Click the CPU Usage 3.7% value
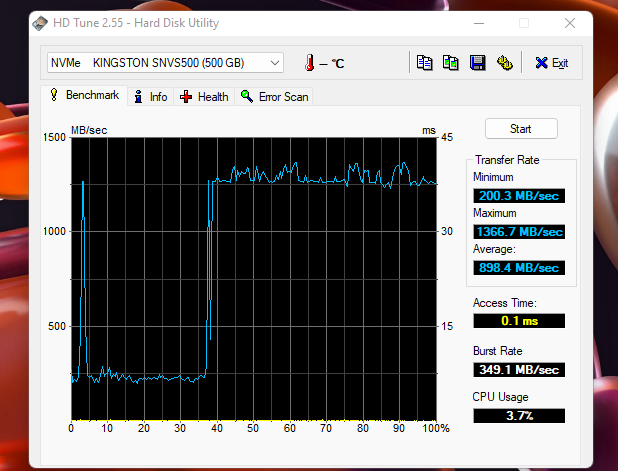Image resolution: width=618 pixels, height=471 pixels. pos(519,416)
